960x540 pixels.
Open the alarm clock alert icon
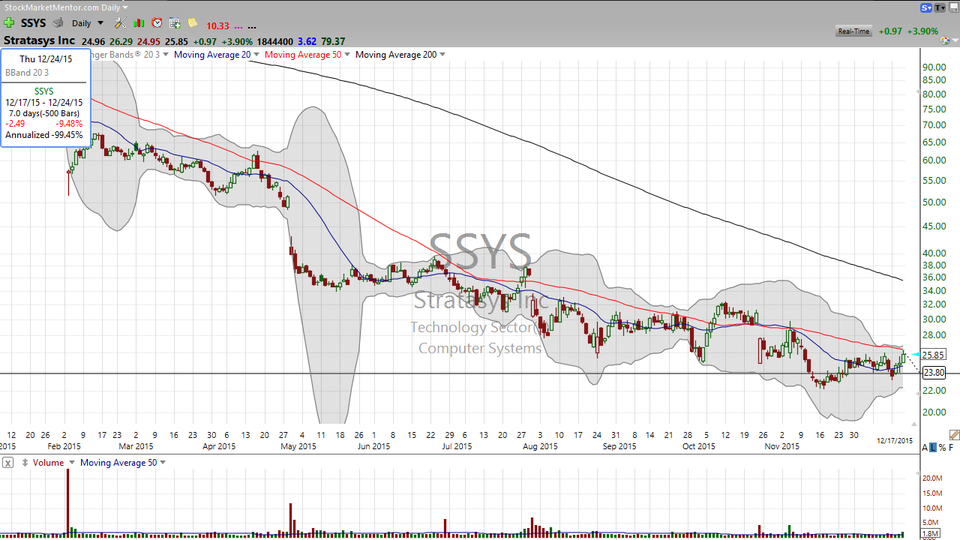pyautogui.click(x=157, y=23)
